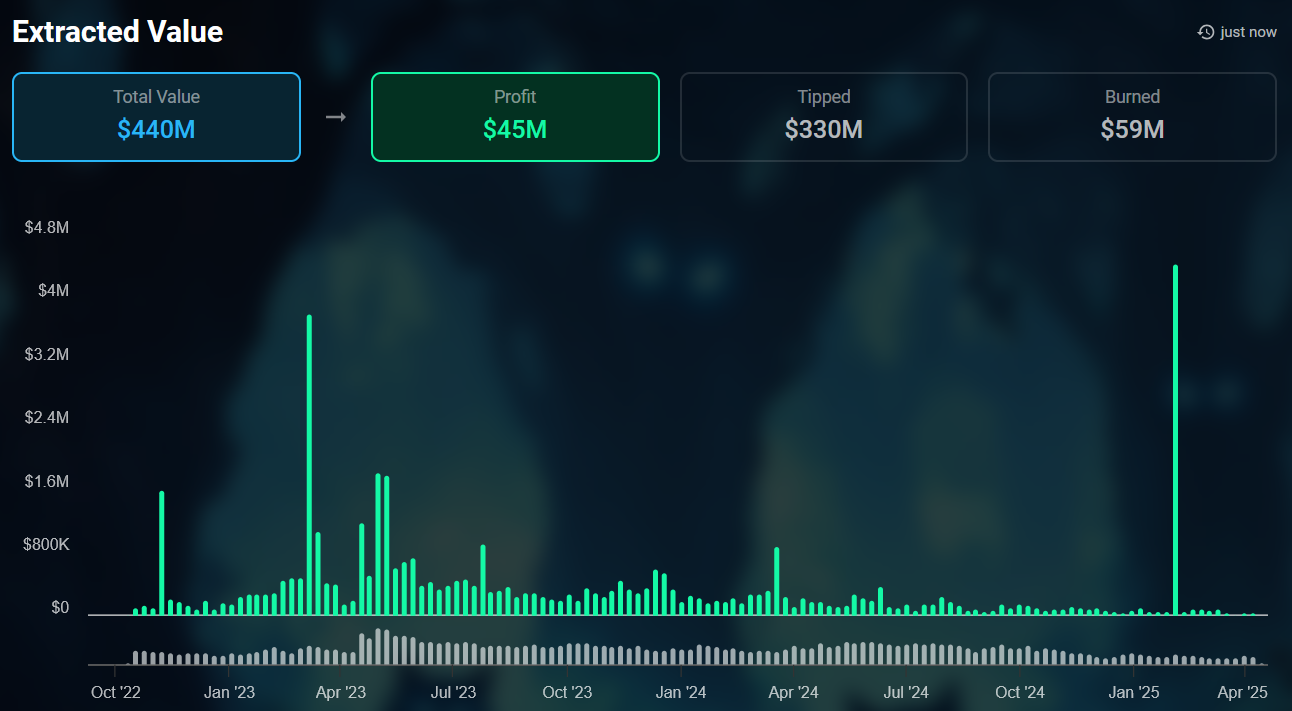1292x711 pixels.
Task: Toggle the Profit $45M card
Action: [515, 117]
